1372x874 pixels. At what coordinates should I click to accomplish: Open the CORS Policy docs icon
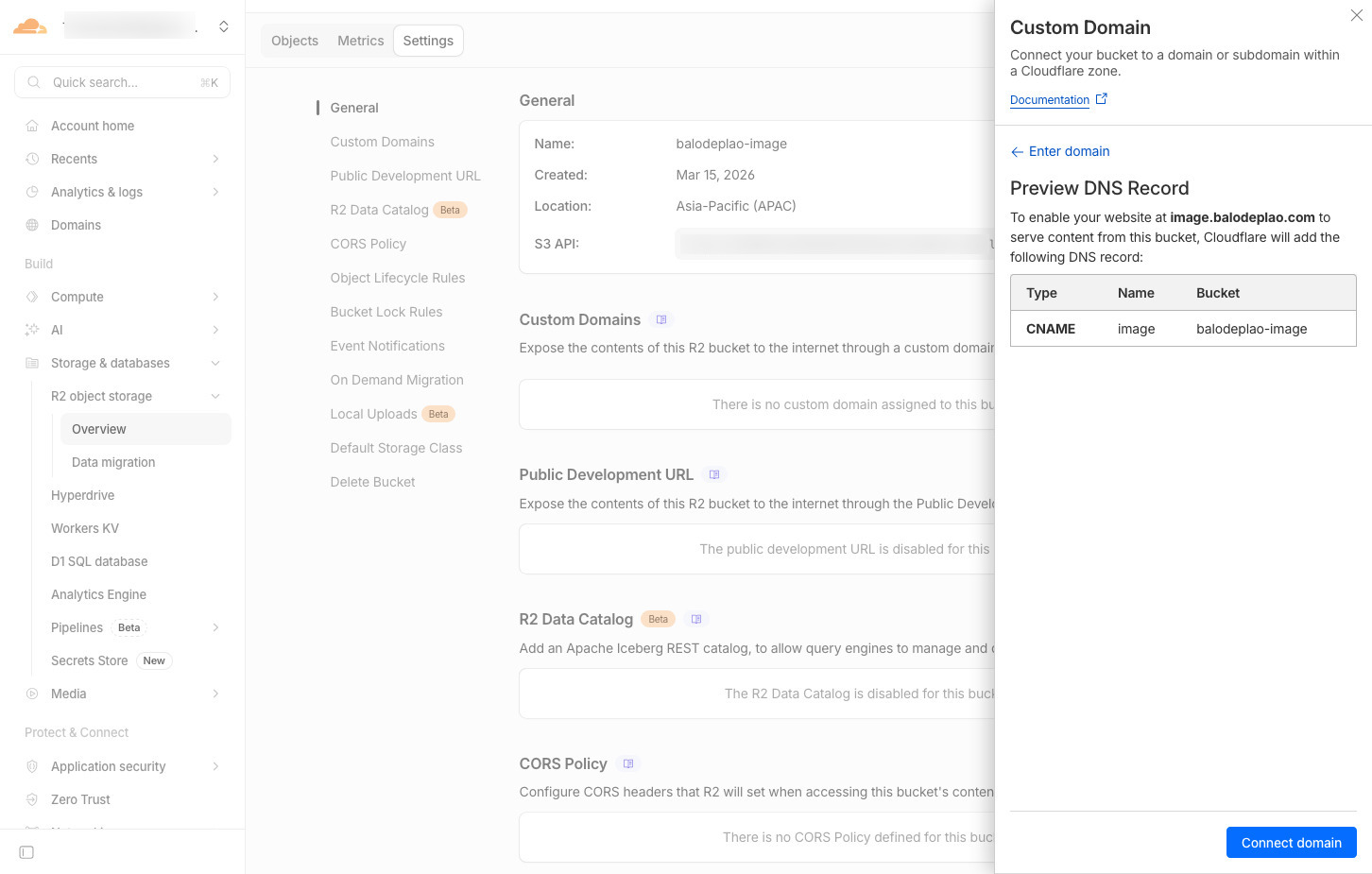(x=628, y=763)
